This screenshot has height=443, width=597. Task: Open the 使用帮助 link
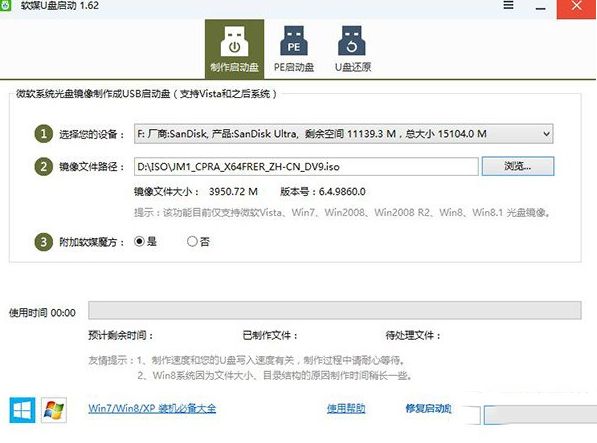(346, 408)
